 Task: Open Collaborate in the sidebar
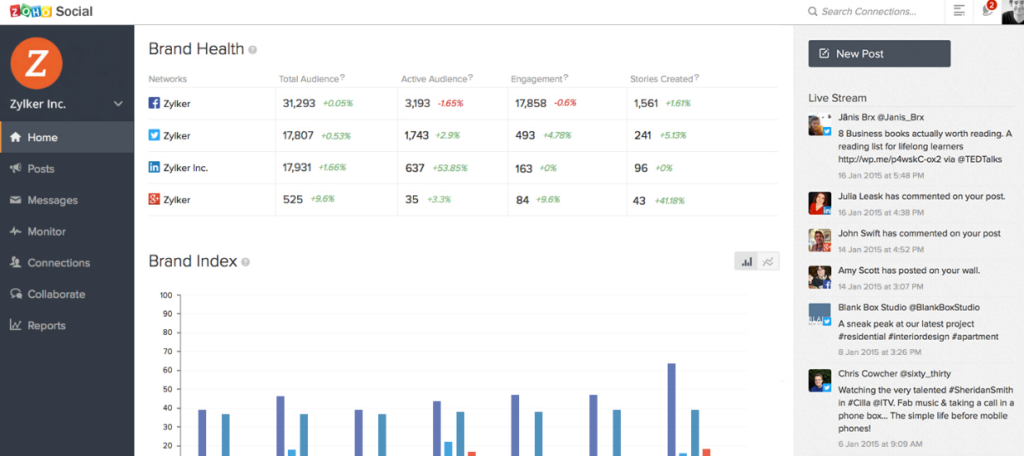(x=67, y=294)
